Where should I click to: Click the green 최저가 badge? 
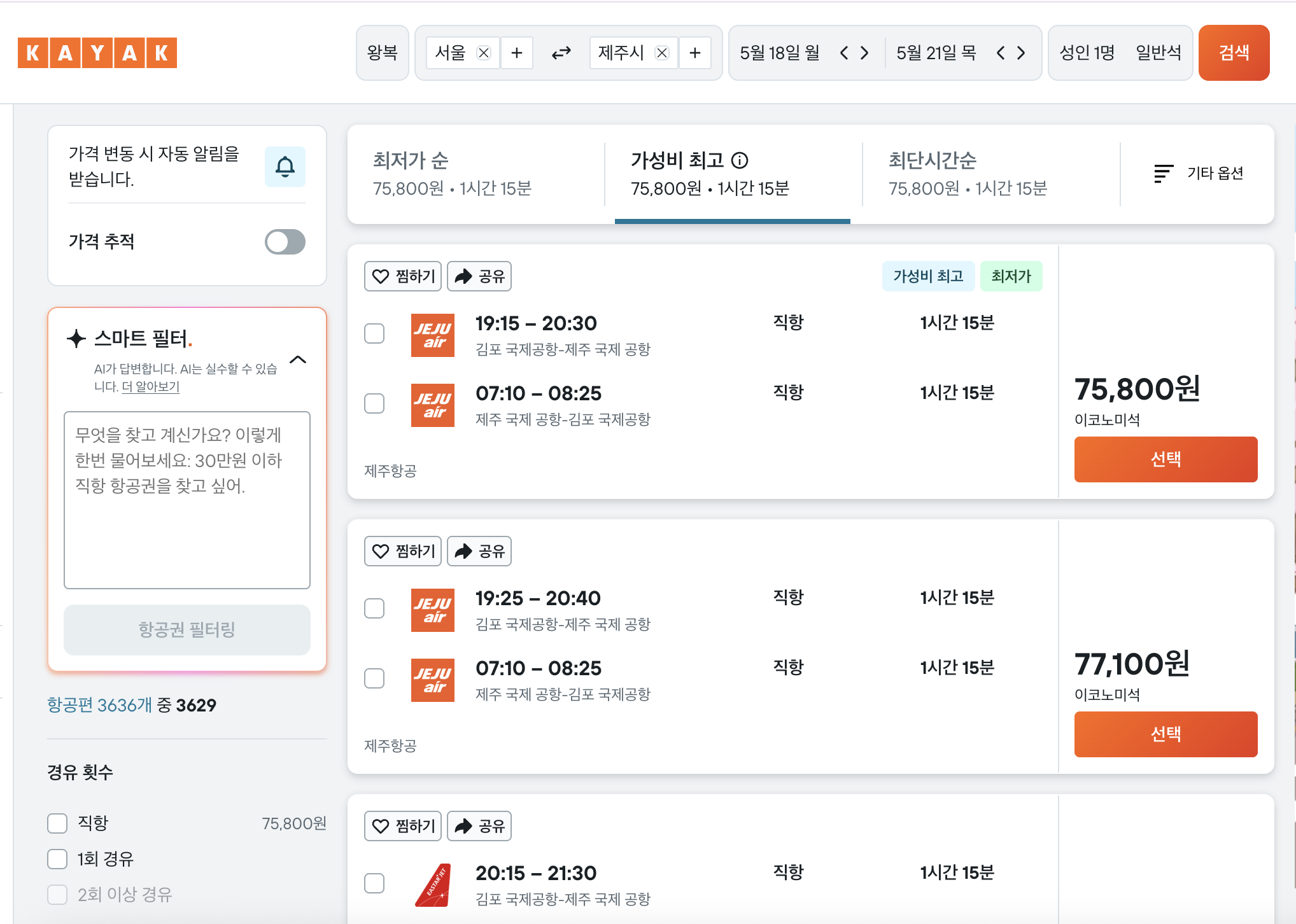pos(1011,276)
